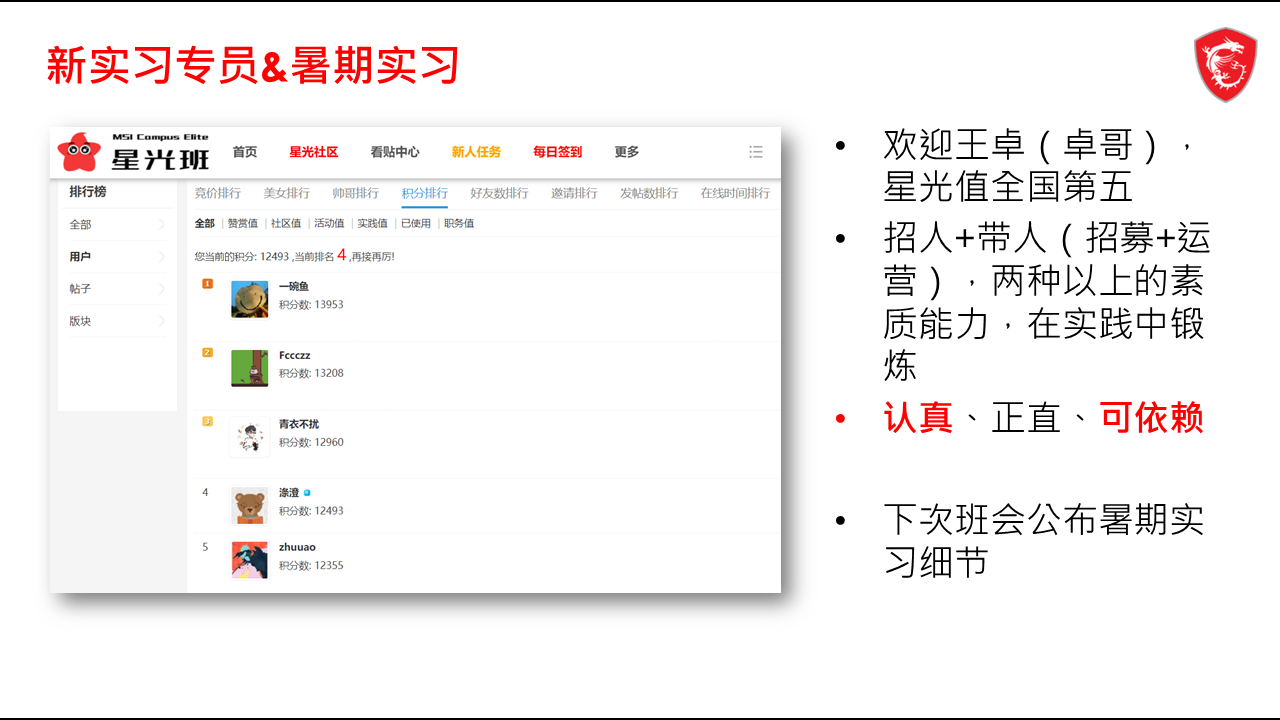
Task: Click the bullet 下次班会公布暑期实习细节
Action: coord(1043,540)
